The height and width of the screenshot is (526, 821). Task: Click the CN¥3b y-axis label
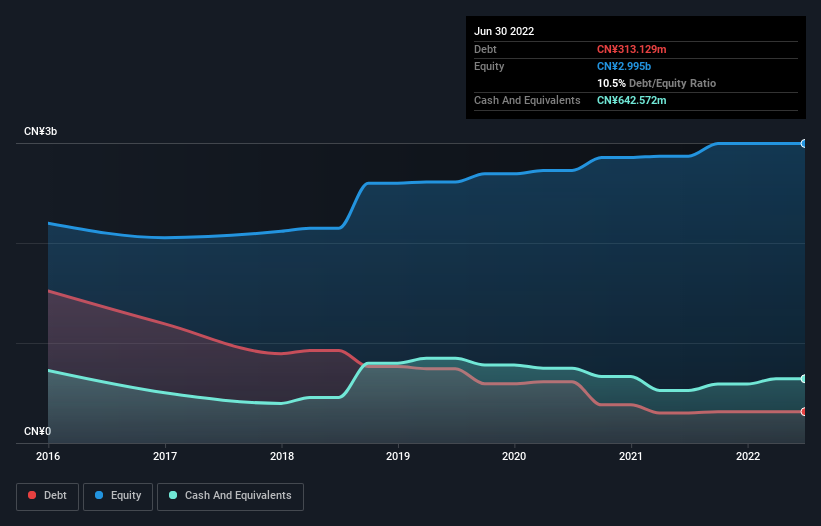40,131
